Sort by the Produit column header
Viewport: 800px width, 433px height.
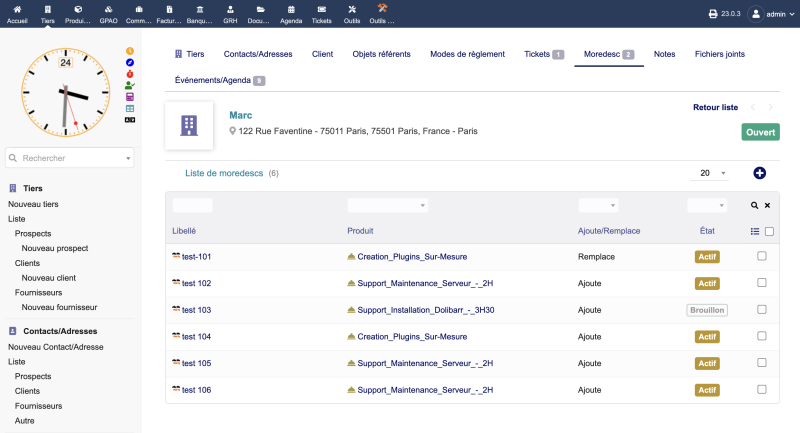pos(360,231)
